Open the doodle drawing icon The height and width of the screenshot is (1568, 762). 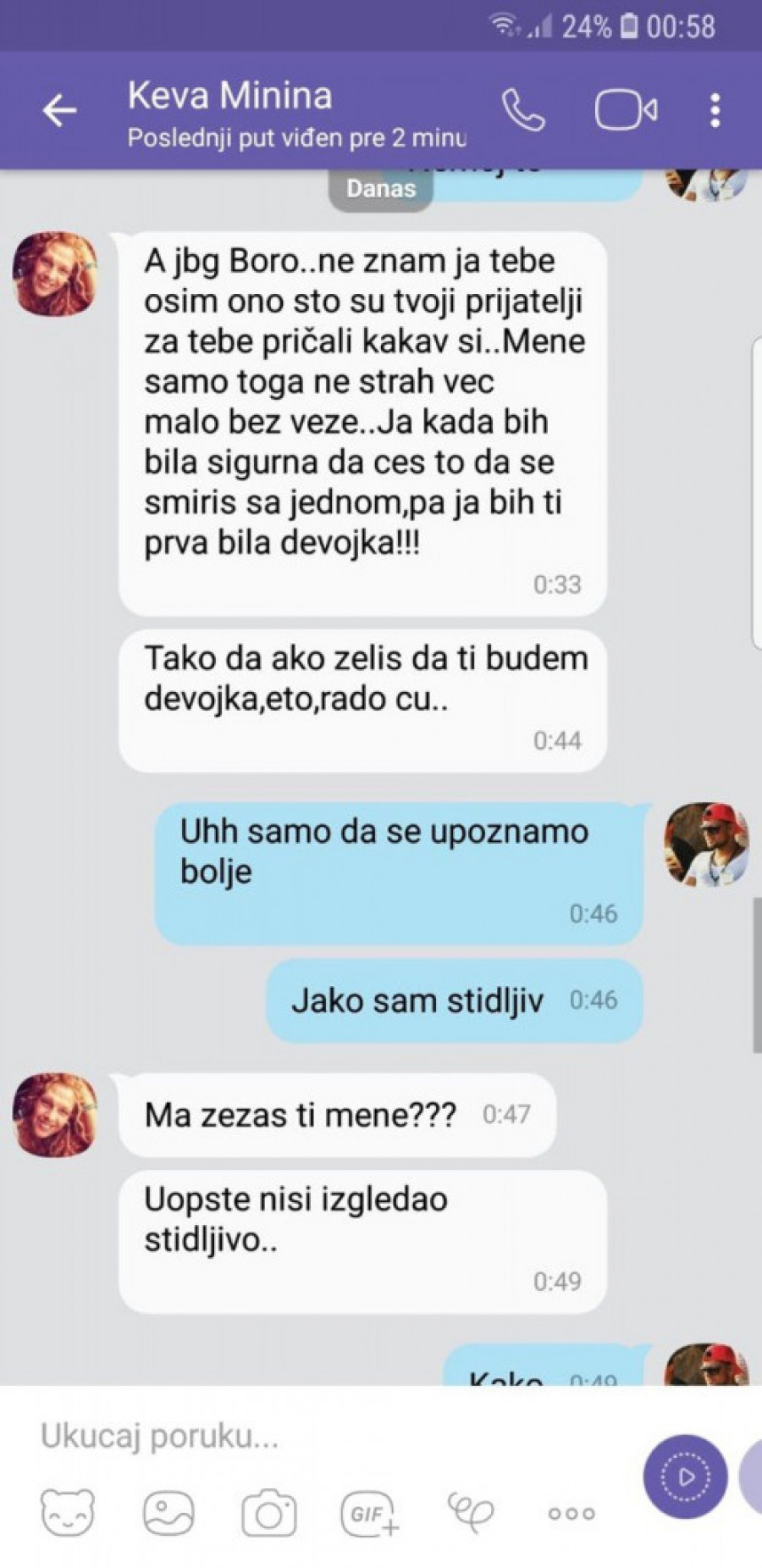click(x=471, y=1513)
